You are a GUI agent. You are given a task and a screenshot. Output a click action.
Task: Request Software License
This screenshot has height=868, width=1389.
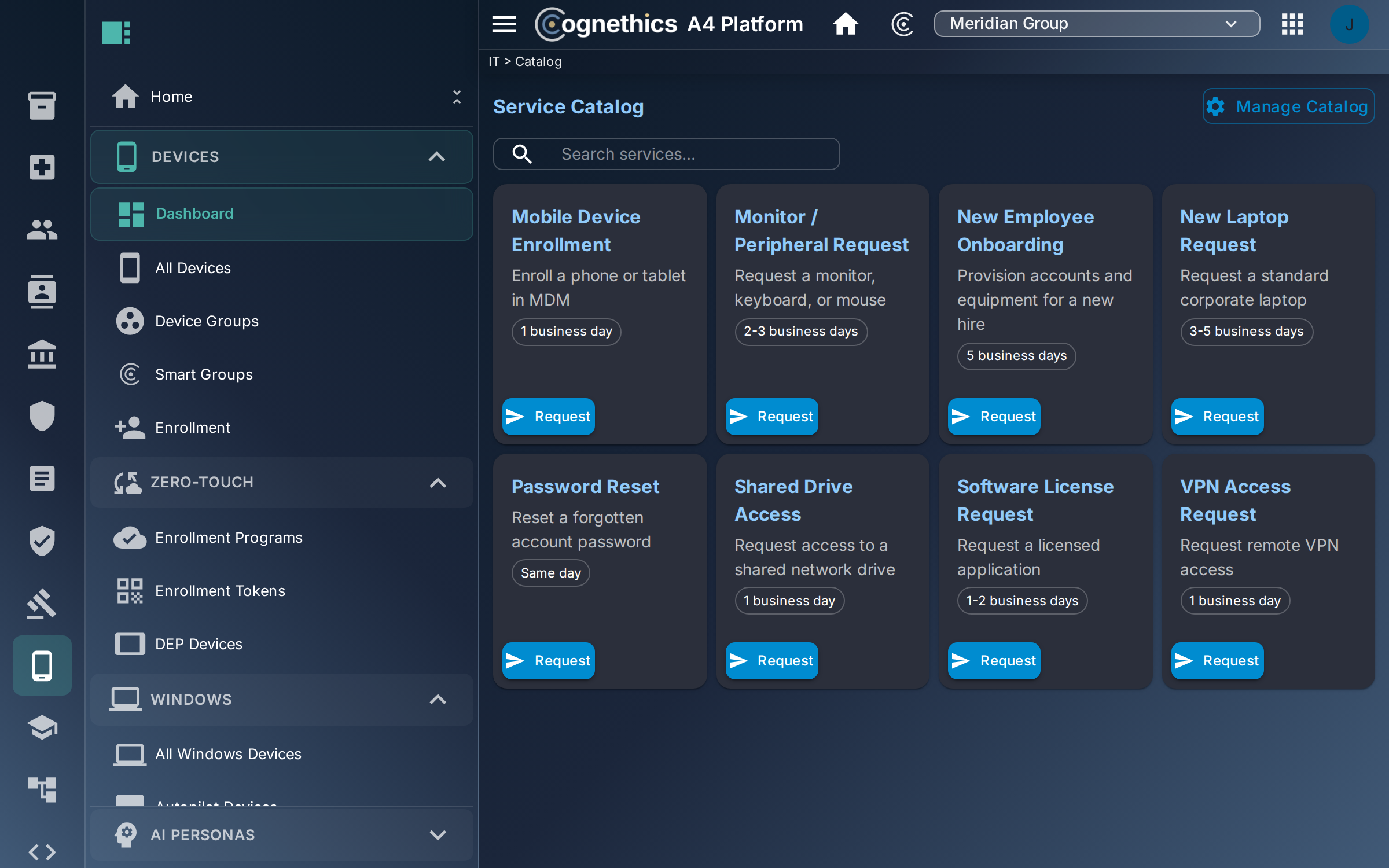[994, 661]
